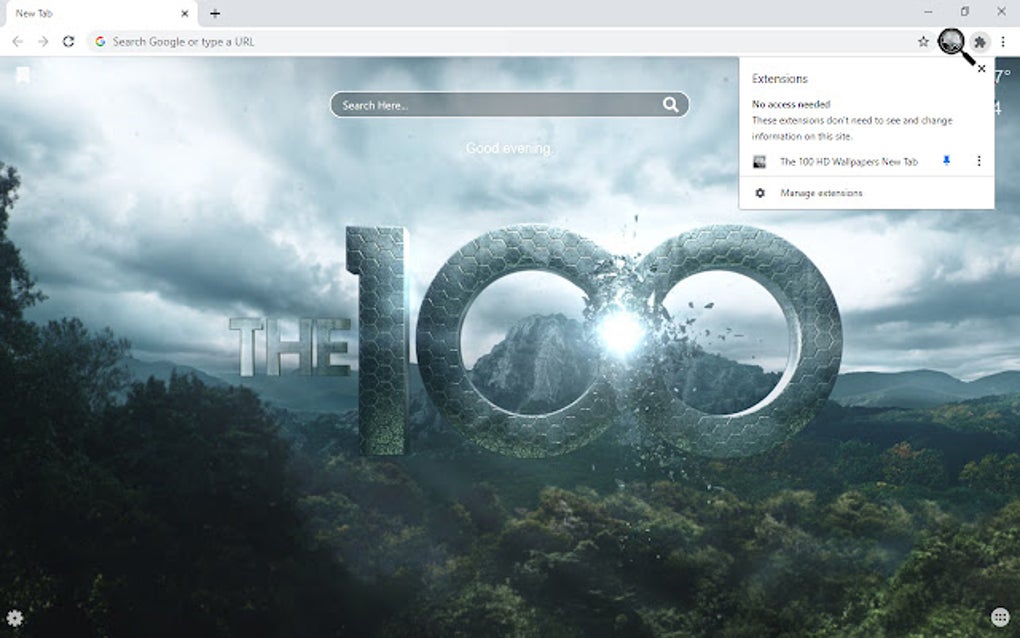The width and height of the screenshot is (1020, 638).
Task: Click the gear icon beside Manage extensions
Action: [x=760, y=193]
